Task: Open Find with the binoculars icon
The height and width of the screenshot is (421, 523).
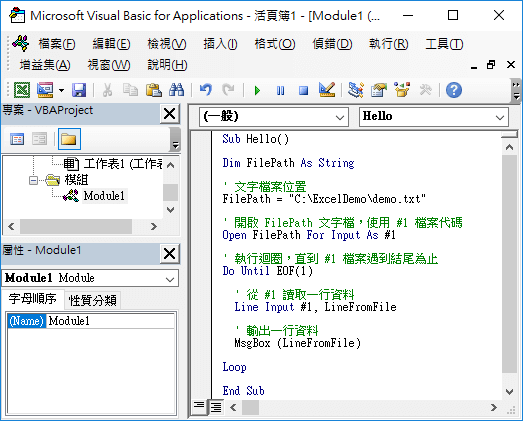Action: point(176,90)
